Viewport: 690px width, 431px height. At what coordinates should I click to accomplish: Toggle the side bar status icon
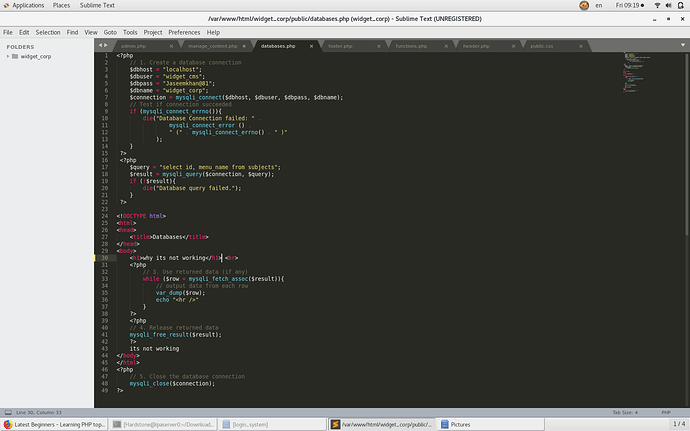pyautogui.click(x=8, y=413)
